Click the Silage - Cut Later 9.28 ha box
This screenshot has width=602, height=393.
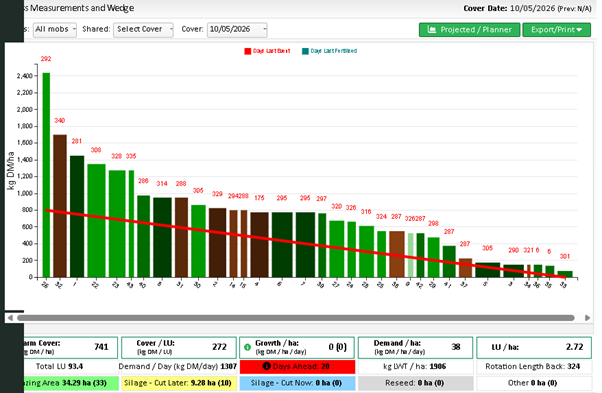pyautogui.click(x=179, y=383)
